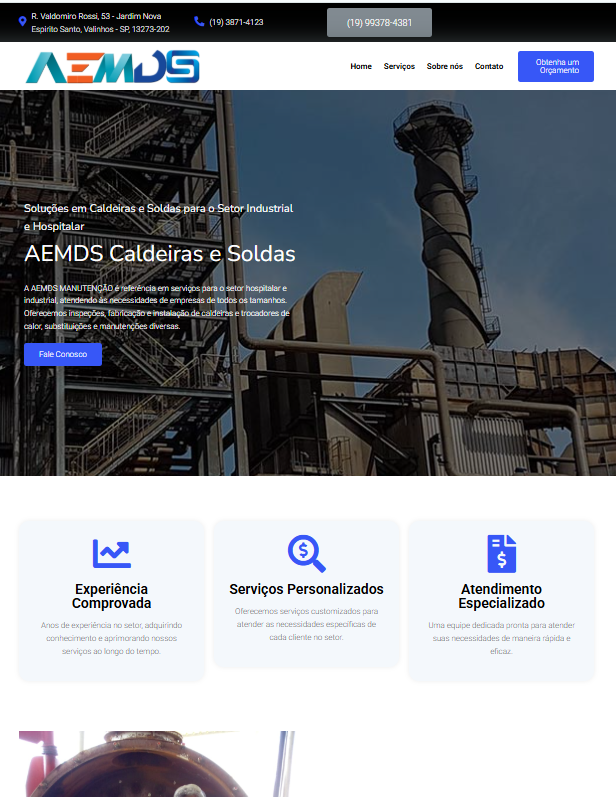
Task: Click the Experiência Comprovada card title
Action: [x=111, y=596]
